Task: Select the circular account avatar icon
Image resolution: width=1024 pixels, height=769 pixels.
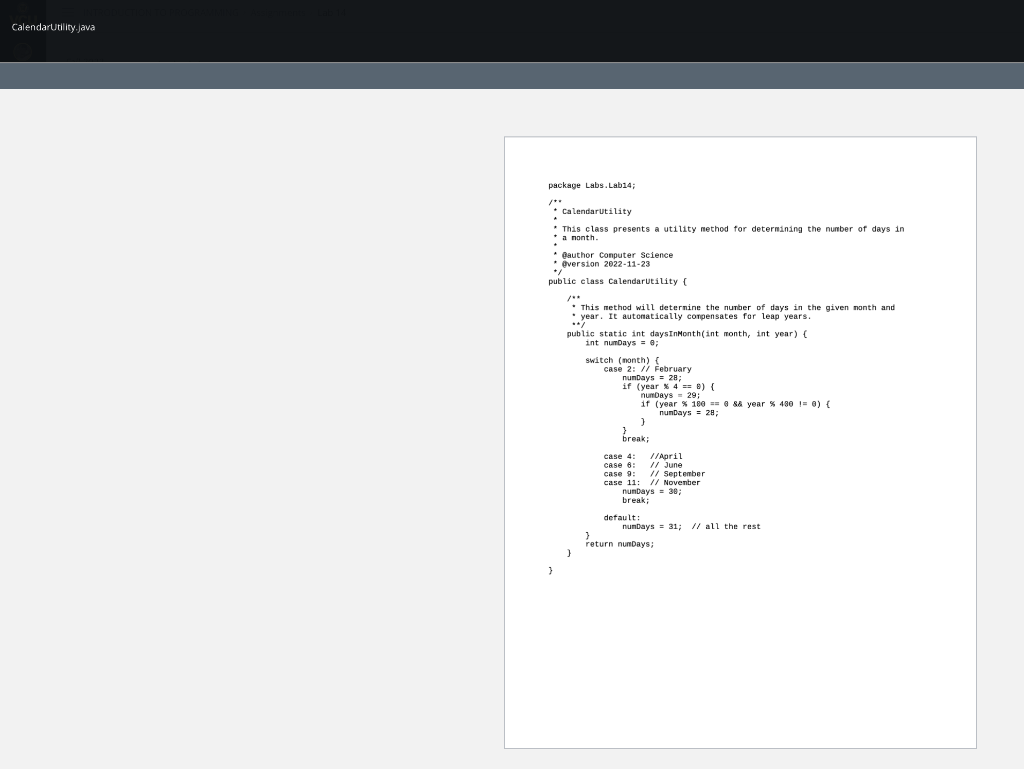Action: point(22,50)
